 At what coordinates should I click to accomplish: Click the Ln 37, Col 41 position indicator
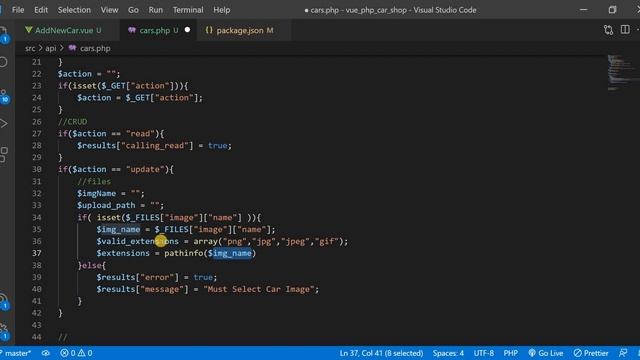tap(381, 353)
